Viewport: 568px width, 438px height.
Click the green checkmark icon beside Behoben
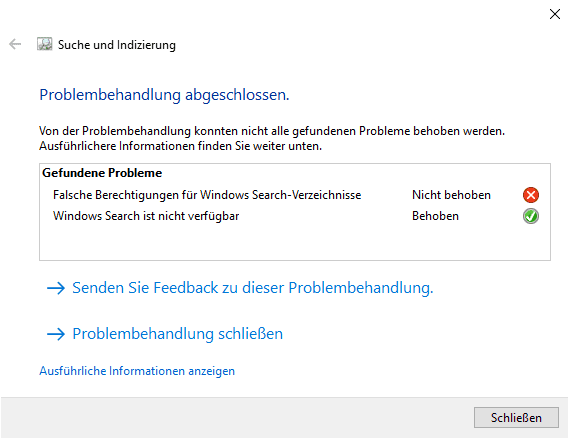(531, 216)
